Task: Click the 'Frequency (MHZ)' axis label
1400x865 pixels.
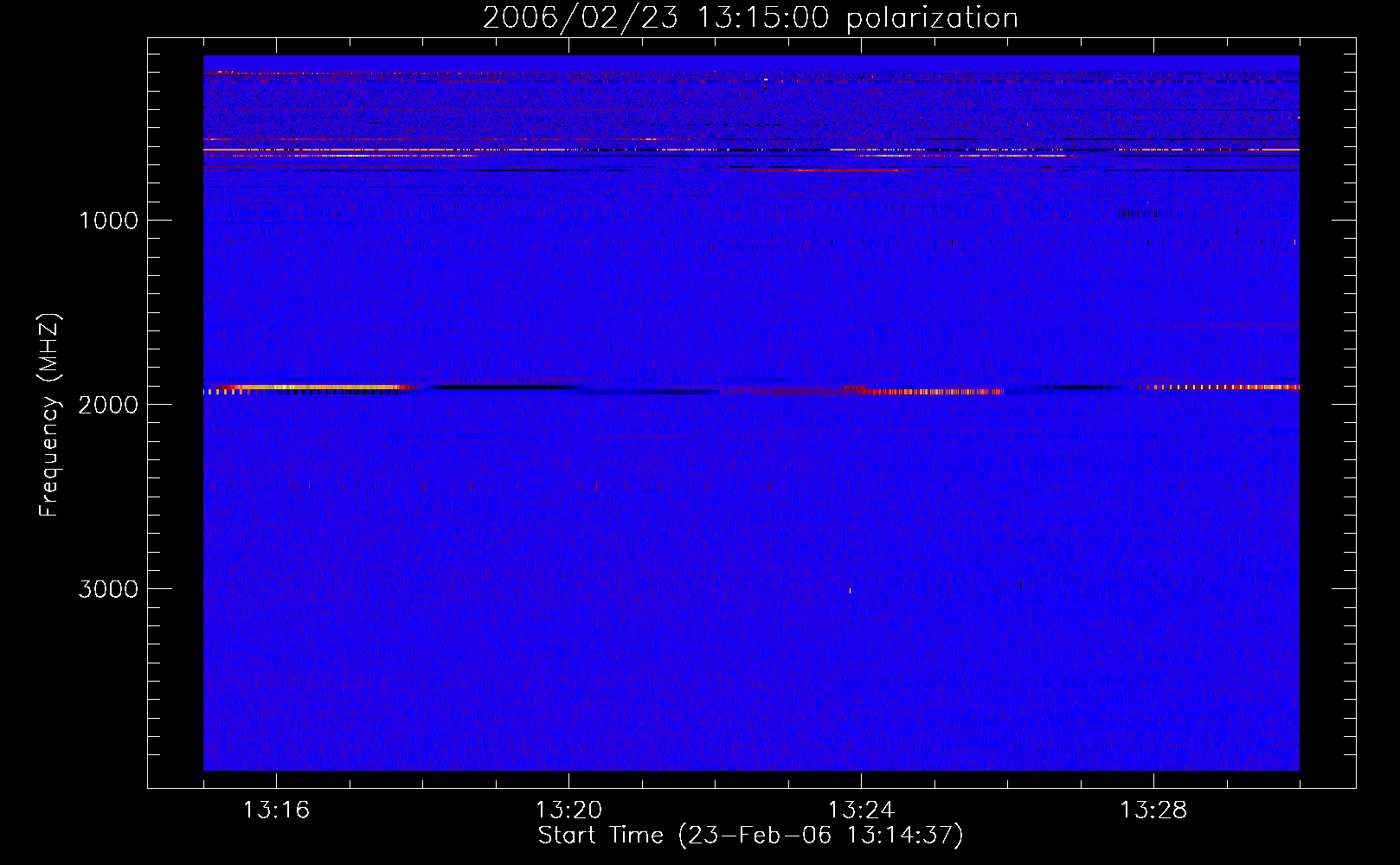Action: tap(49, 415)
